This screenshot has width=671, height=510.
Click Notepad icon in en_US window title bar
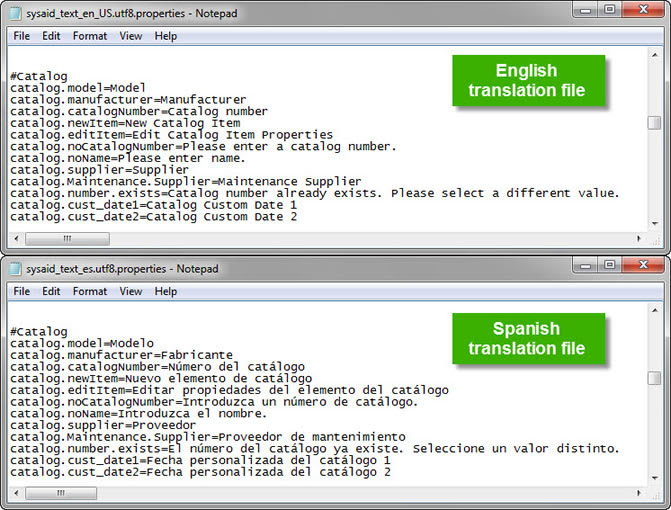pyautogui.click(x=15, y=13)
